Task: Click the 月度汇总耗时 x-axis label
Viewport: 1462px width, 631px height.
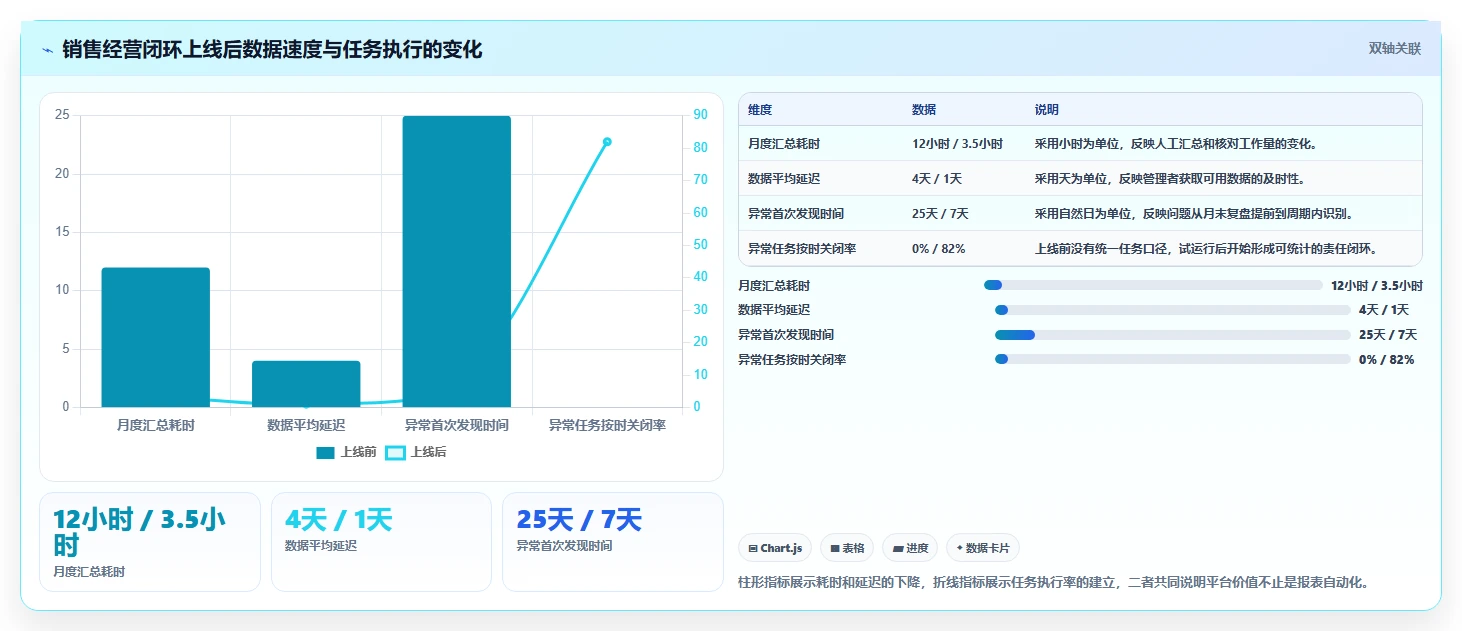Action: [156, 426]
